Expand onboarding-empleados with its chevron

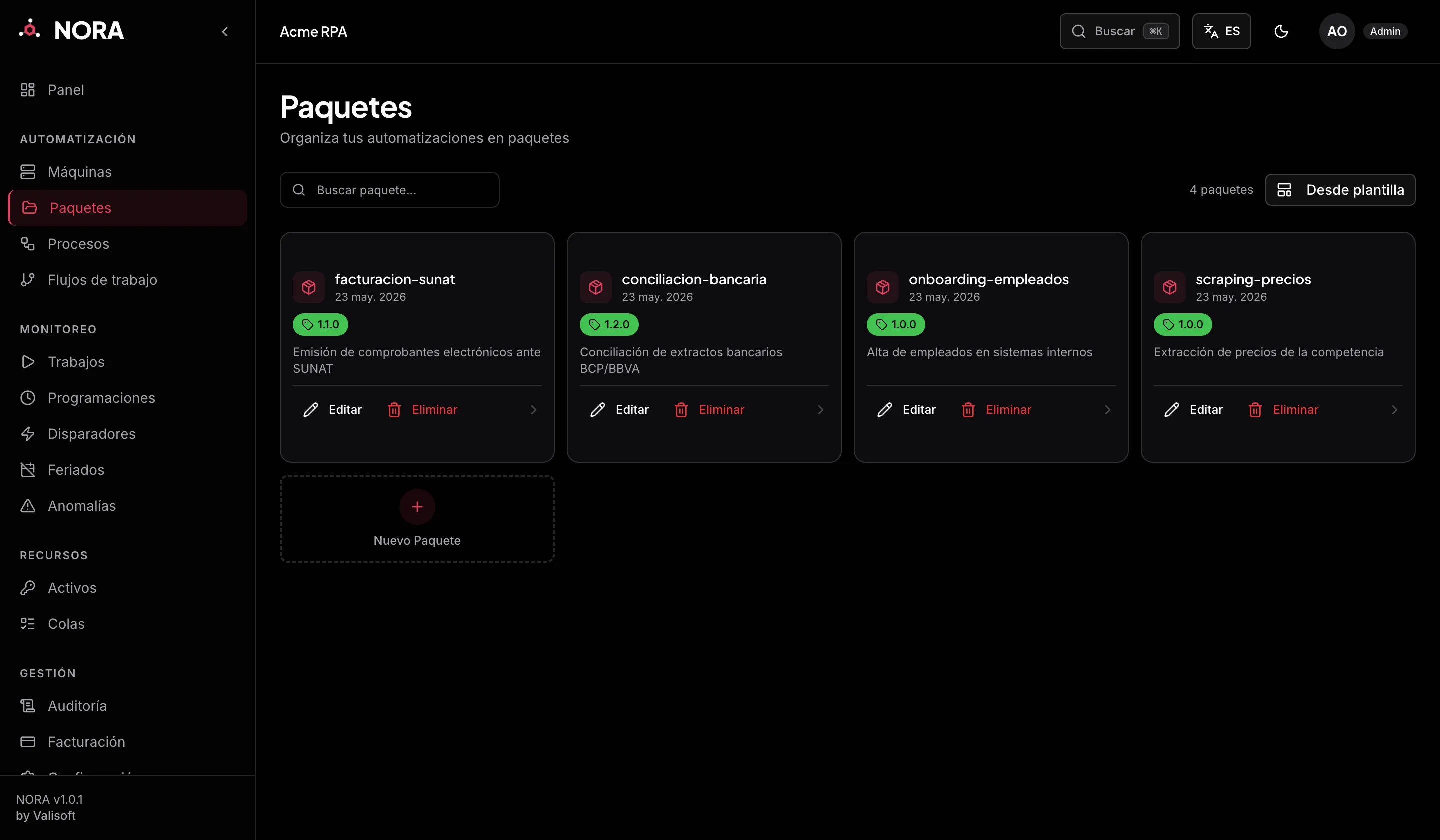1107,410
